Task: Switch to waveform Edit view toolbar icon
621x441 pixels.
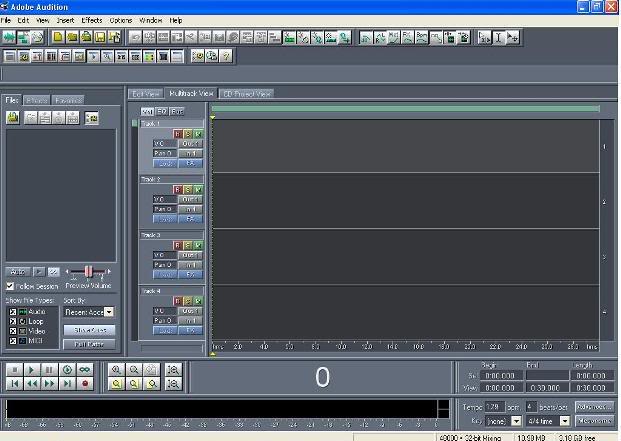Action: [9, 37]
